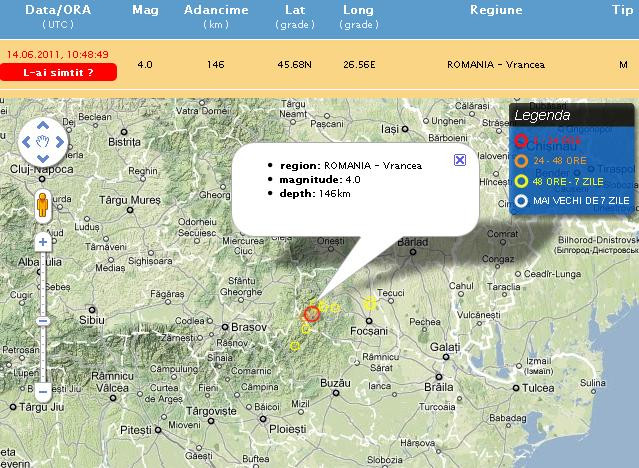Click the date 14.06.2011, 10:48:49
This screenshot has width=639, height=468.
click(x=58, y=55)
